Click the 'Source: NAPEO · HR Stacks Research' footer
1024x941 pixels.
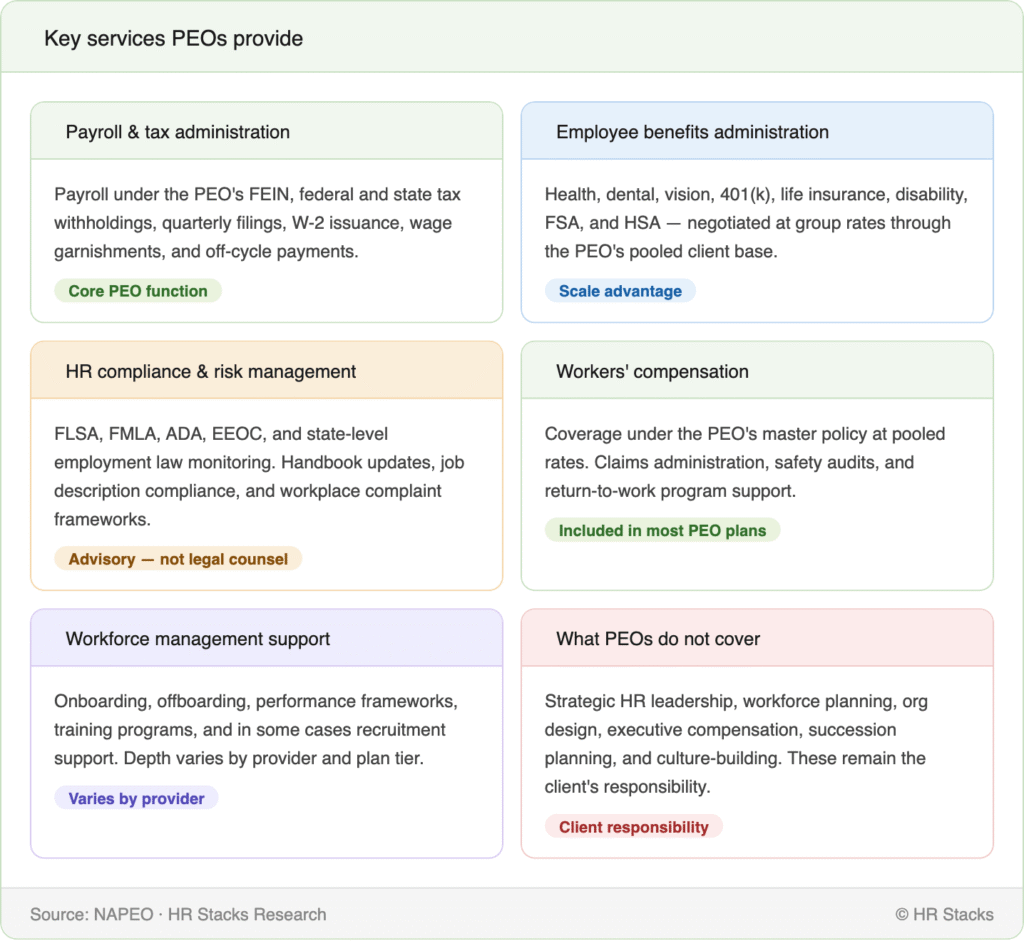[178, 914]
